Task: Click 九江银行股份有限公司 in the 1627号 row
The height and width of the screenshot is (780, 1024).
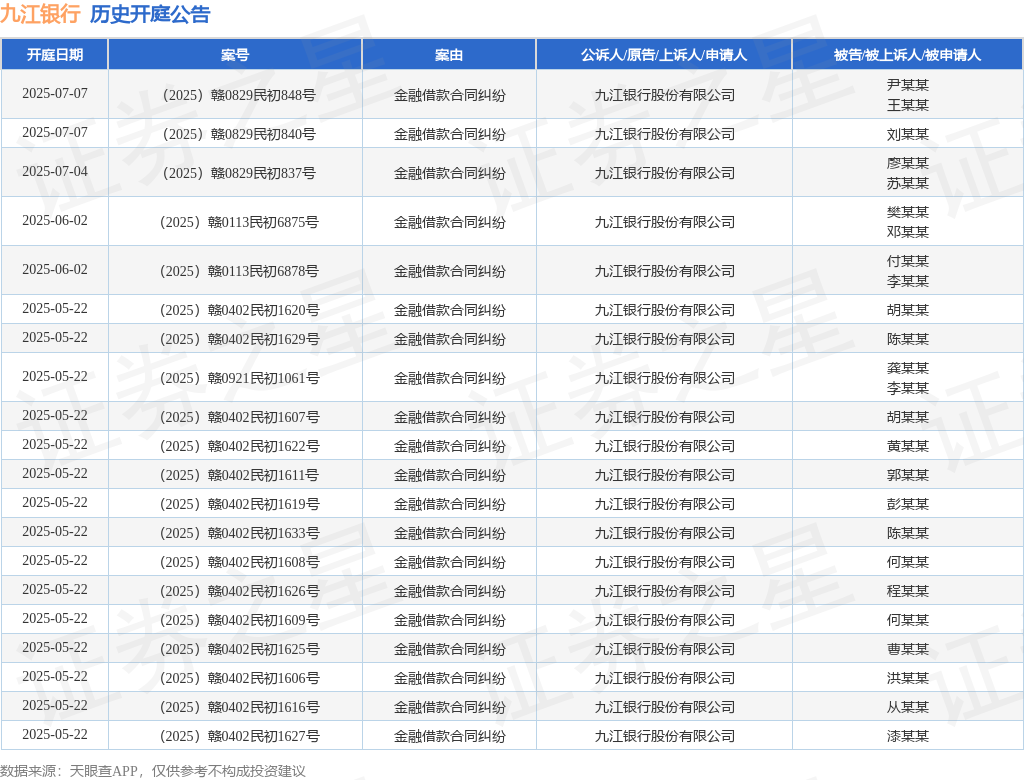Action: (x=664, y=736)
